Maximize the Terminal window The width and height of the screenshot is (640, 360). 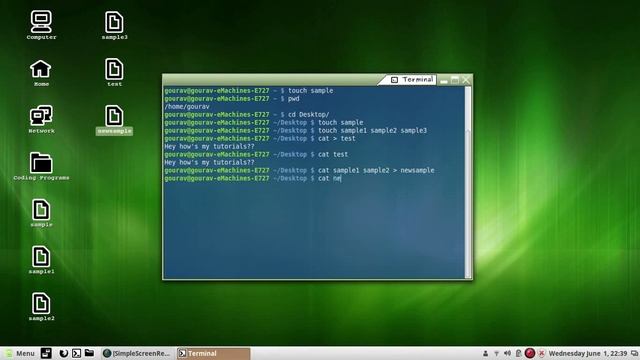455,80
